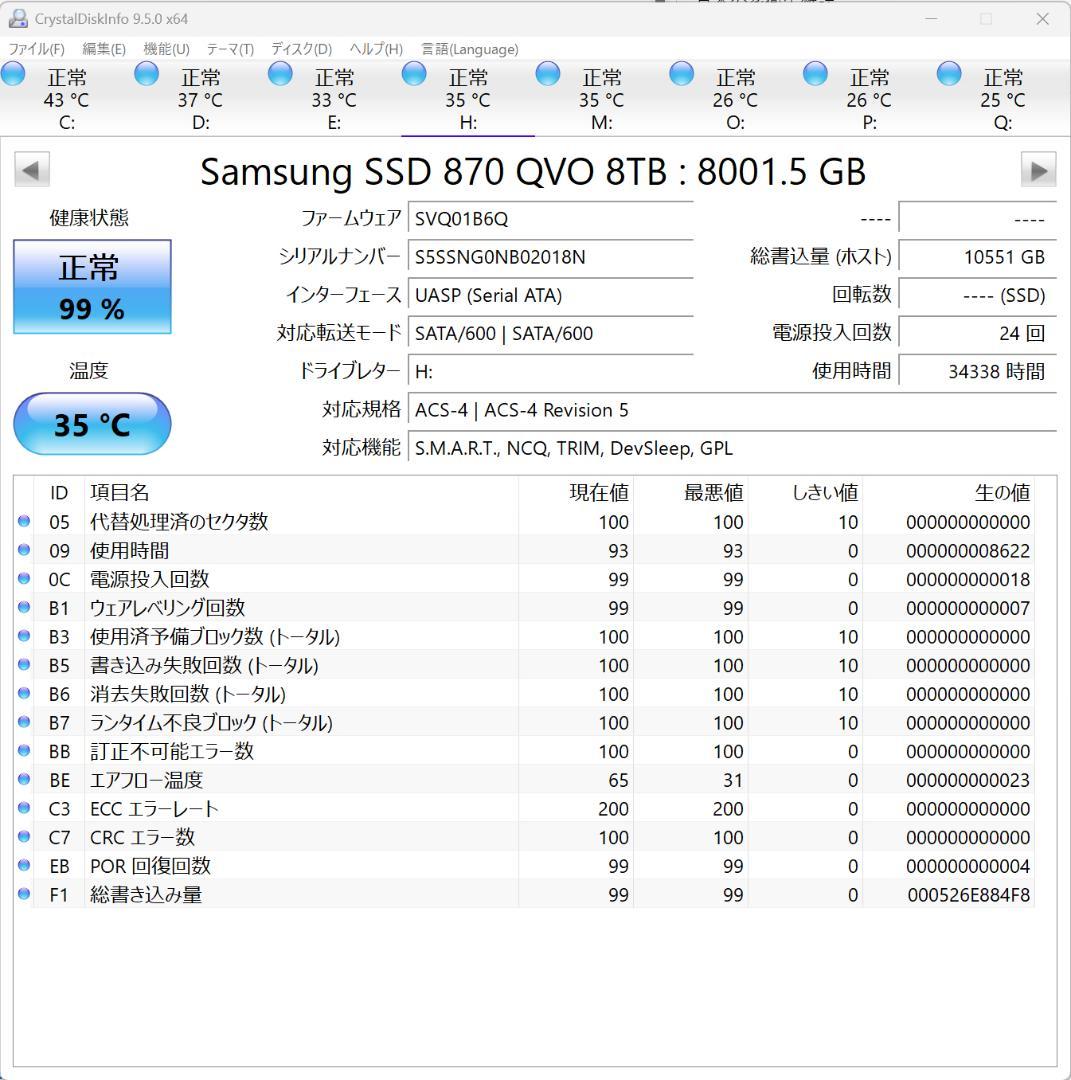Viewport: 1071px width, 1080px height.
Task: Click the 正常 99% health status badge
Action: pyautogui.click(x=91, y=286)
